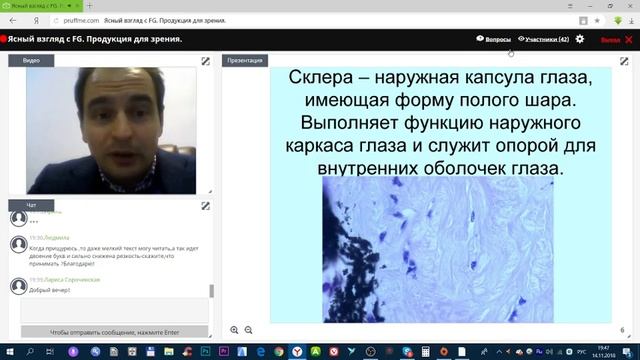The image size is (640, 360).
Task: Click the sclera microscope image on slide
Action: pyautogui.click(x=438, y=249)
